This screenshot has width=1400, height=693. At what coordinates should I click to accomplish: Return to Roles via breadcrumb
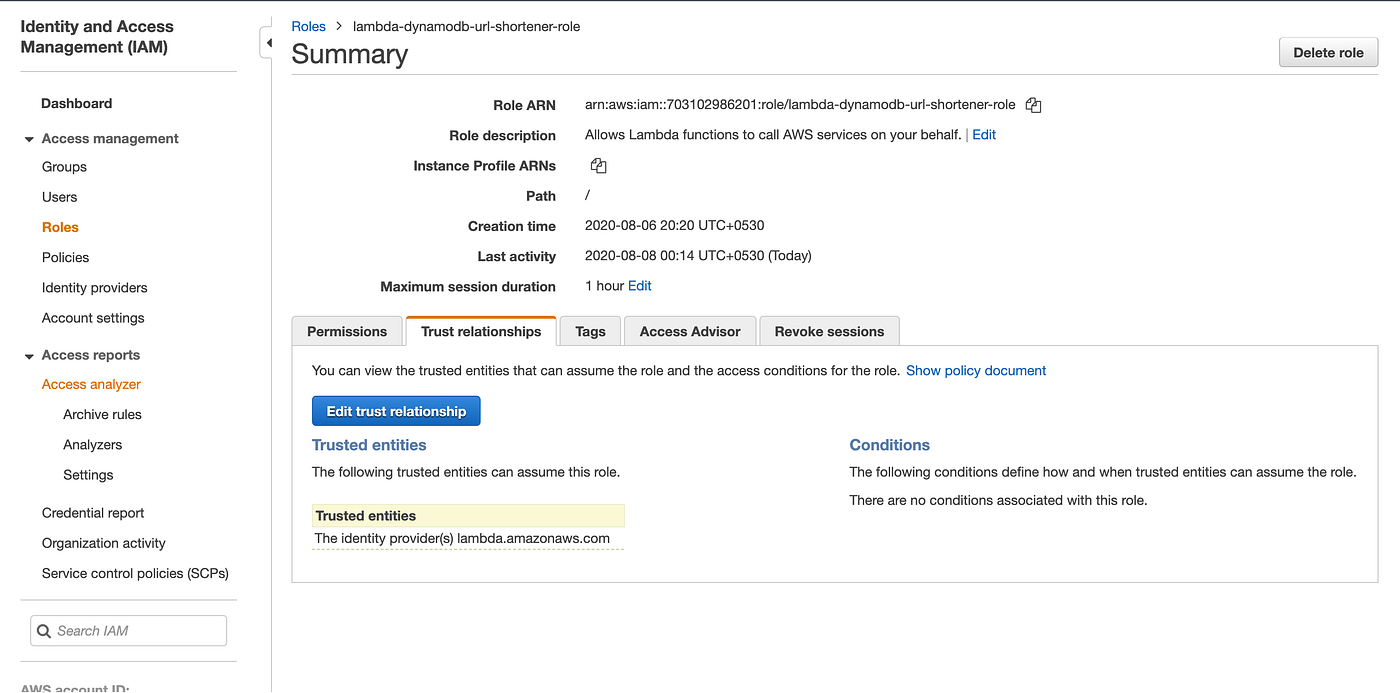pos(308,26)
